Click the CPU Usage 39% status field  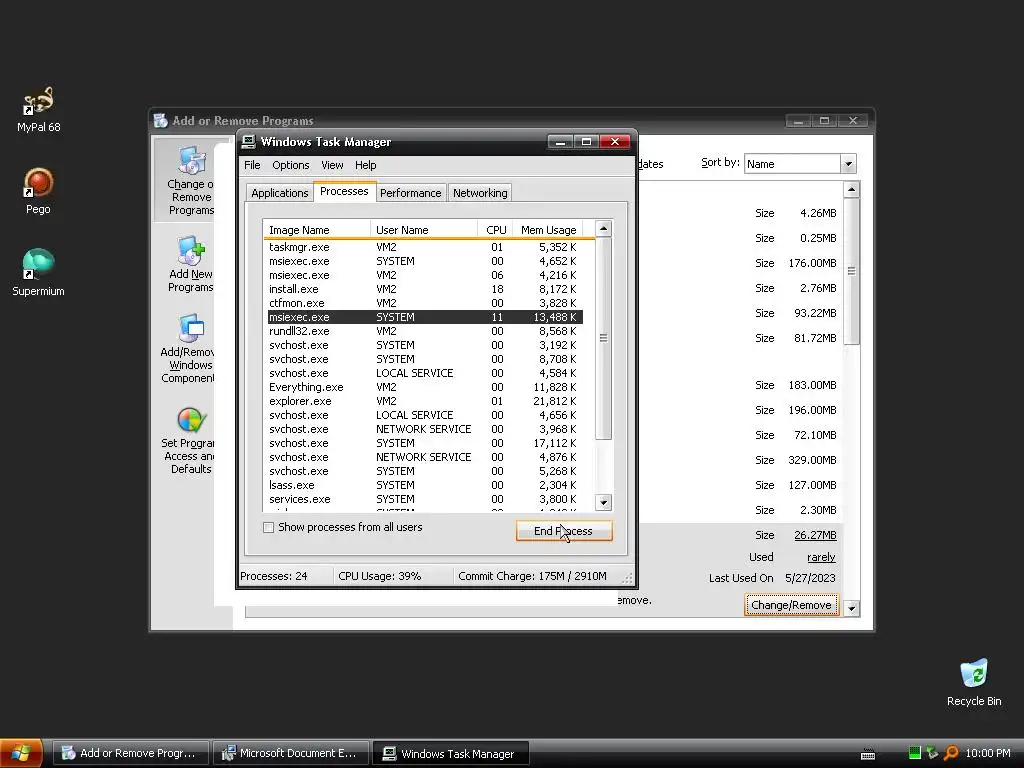coord(392,576)
